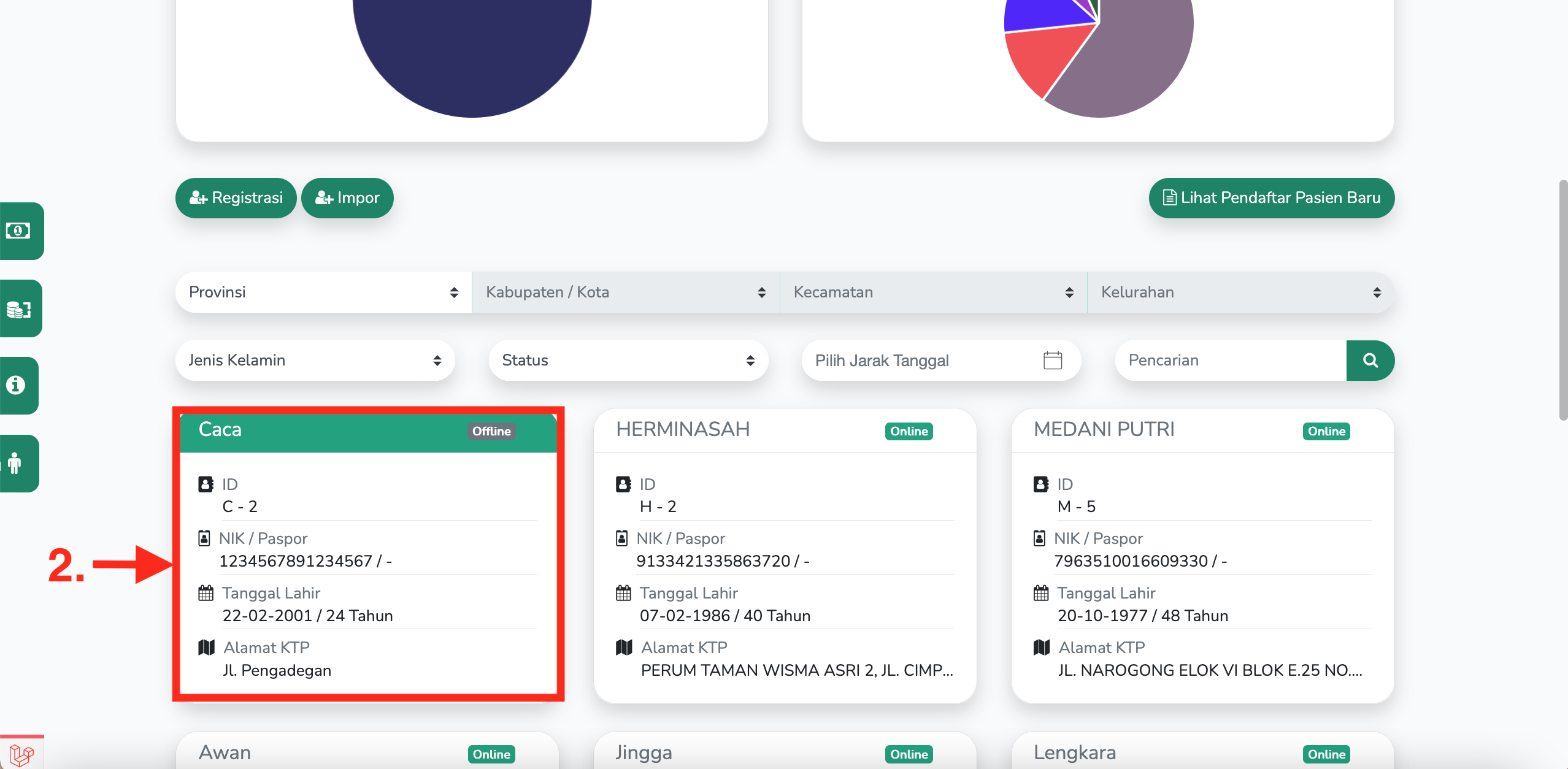Click the calendar icon in date range field

click(1052, 360)
